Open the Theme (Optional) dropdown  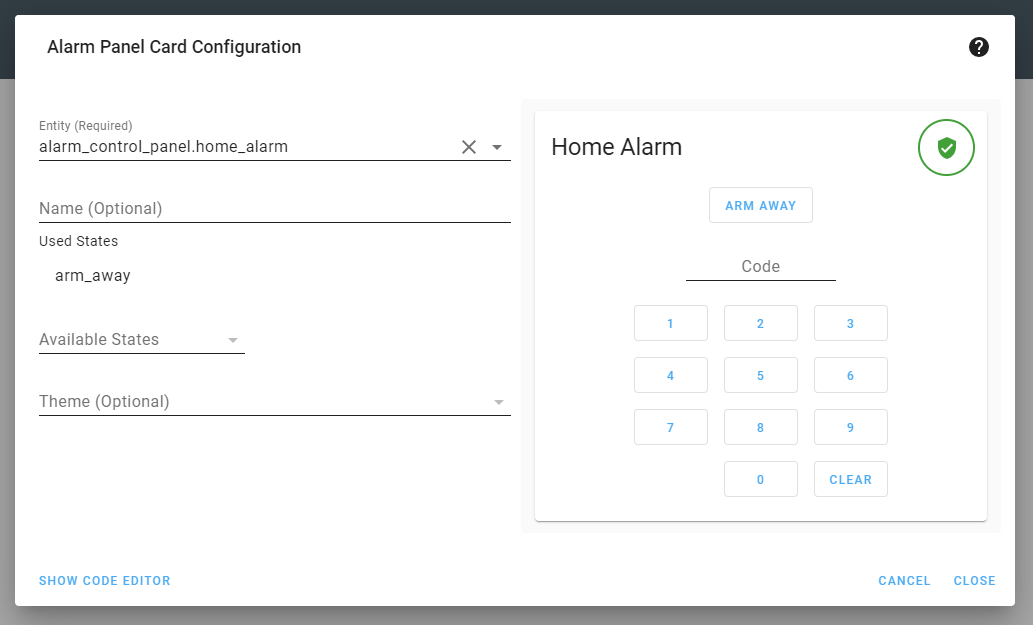click(x=498, y=401)
